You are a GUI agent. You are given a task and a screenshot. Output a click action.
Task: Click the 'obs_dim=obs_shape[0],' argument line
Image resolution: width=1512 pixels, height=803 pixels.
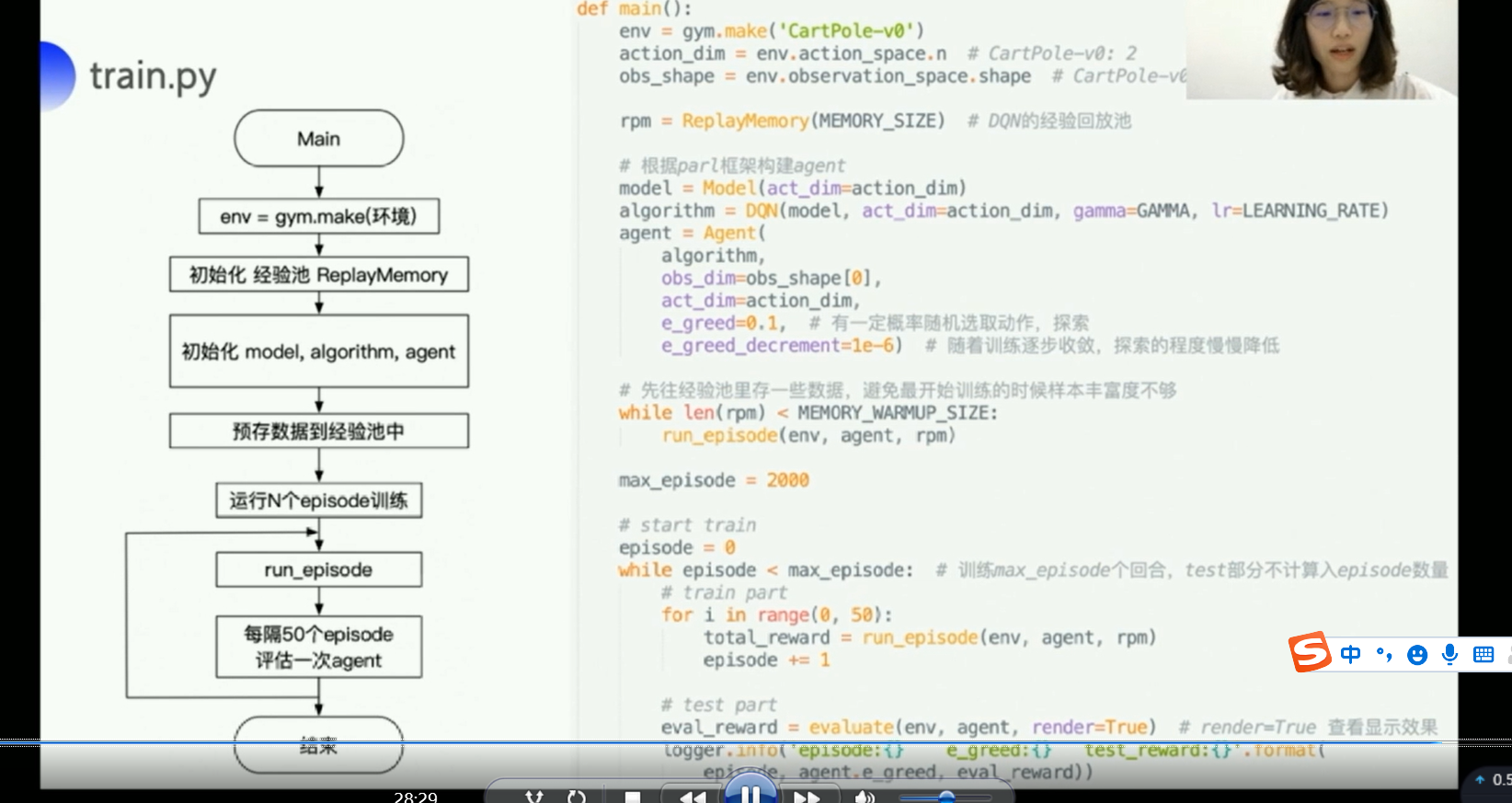tap(771, 278)
